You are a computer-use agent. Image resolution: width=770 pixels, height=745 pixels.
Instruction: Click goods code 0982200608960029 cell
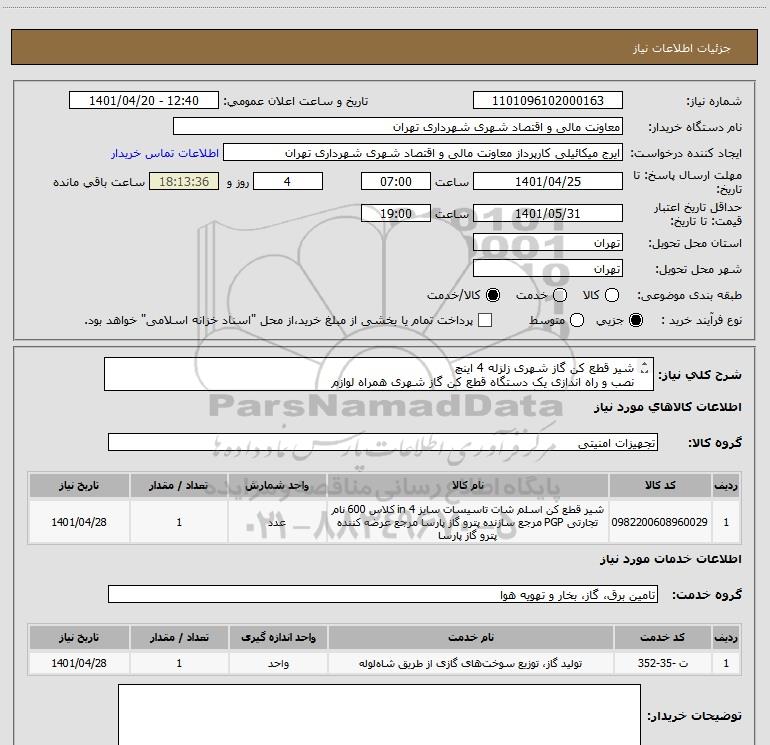[660, 522]
